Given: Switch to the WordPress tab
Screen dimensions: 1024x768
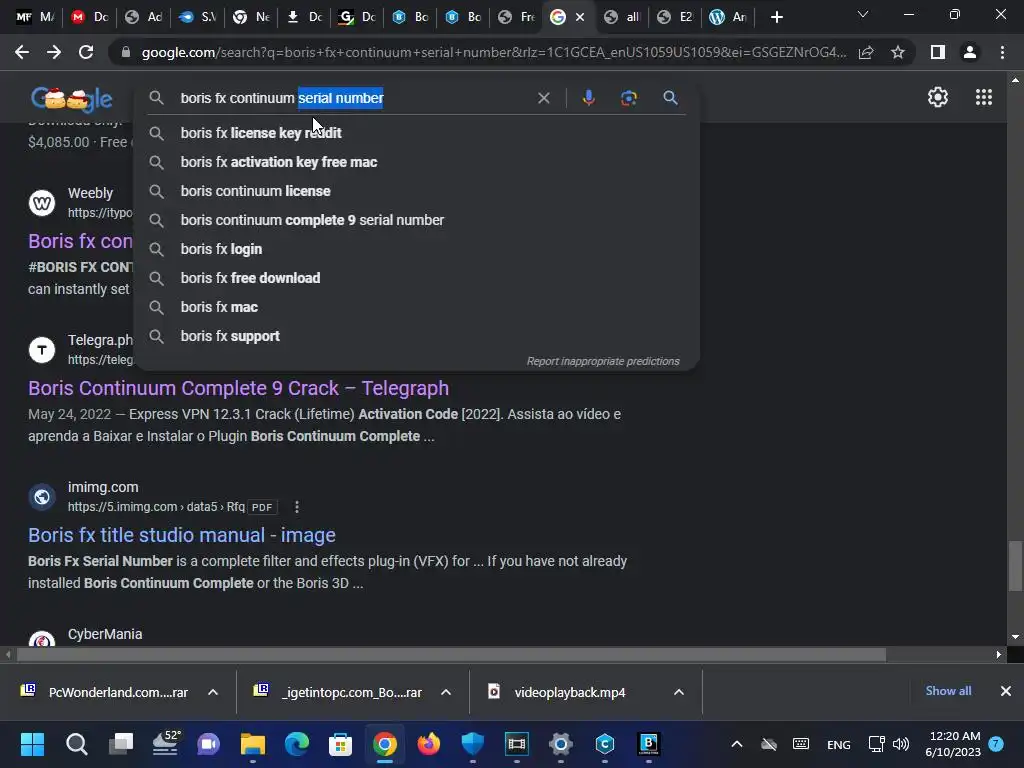Looking at the screenshot, I should pos(728,17).
